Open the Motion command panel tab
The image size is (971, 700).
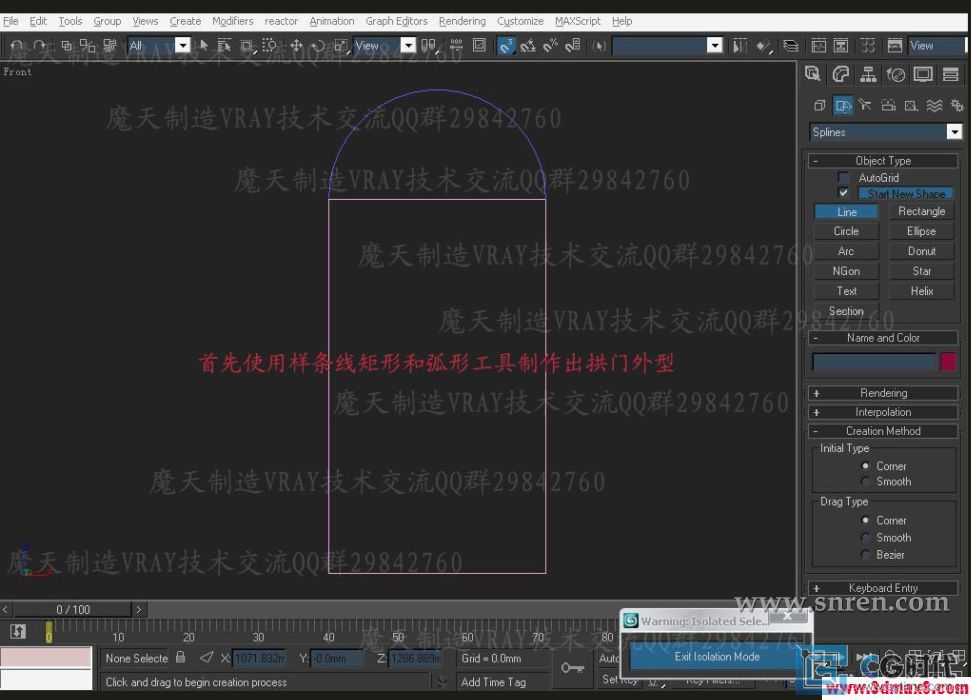tap(895, 75)
